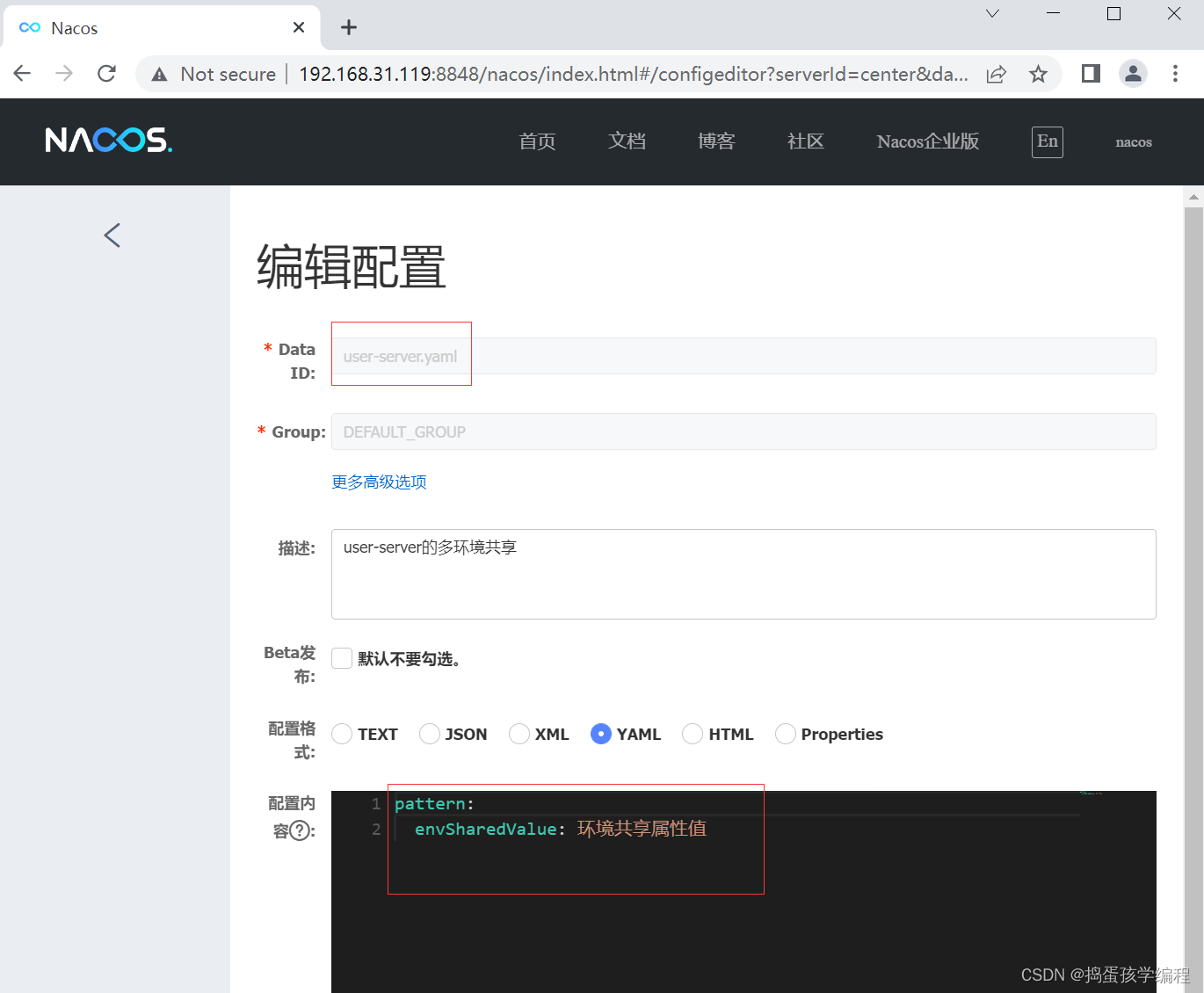The width and height of the screenshot is (1204, 993).
Task: Select the XML format radio button
Action: point(519,734)
